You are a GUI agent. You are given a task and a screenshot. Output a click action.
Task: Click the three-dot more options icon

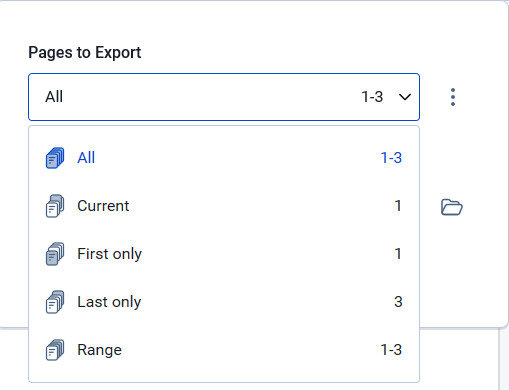[453, 97]
